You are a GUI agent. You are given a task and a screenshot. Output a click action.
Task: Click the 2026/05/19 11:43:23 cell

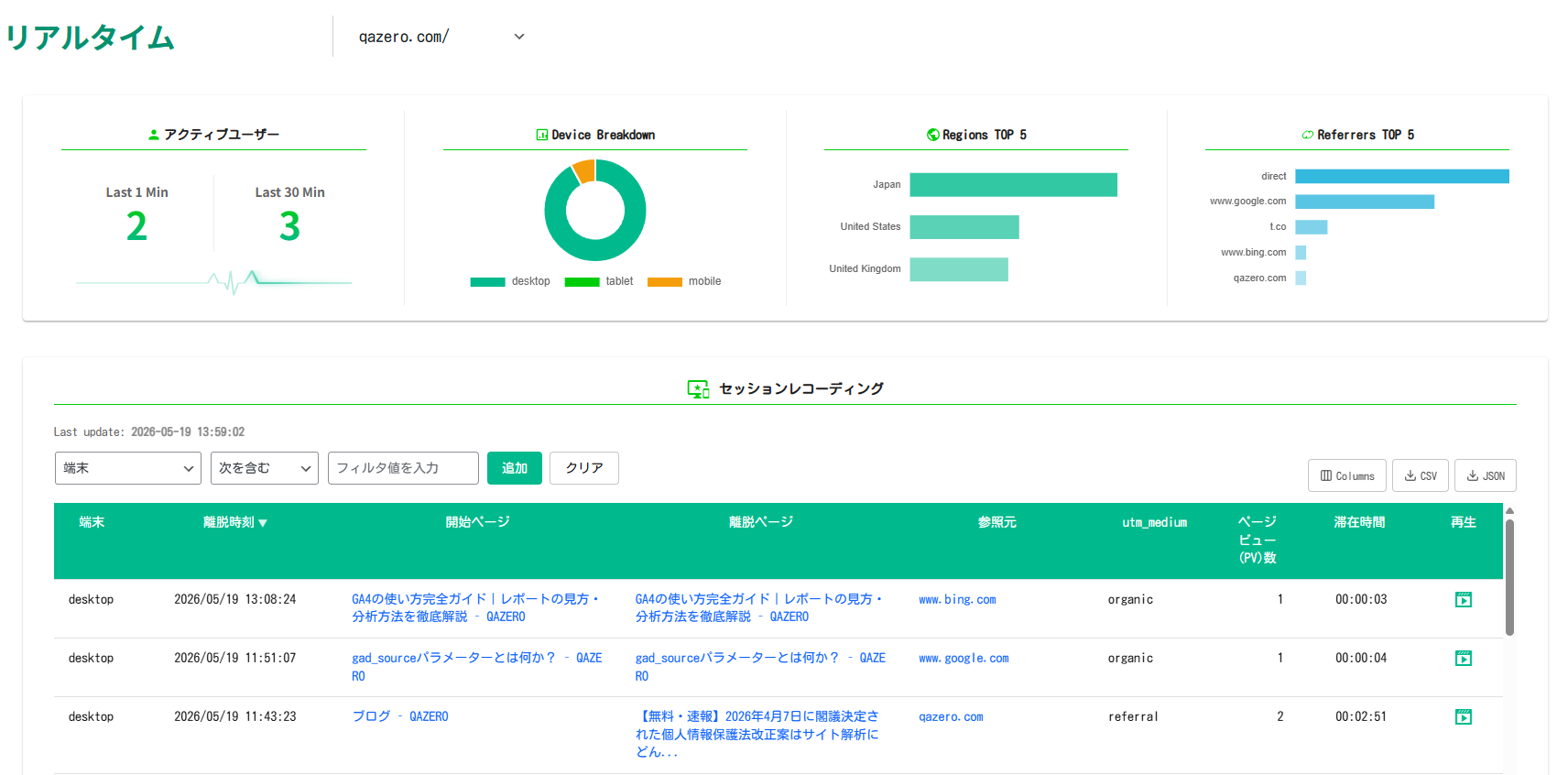(x=235, y=717)
